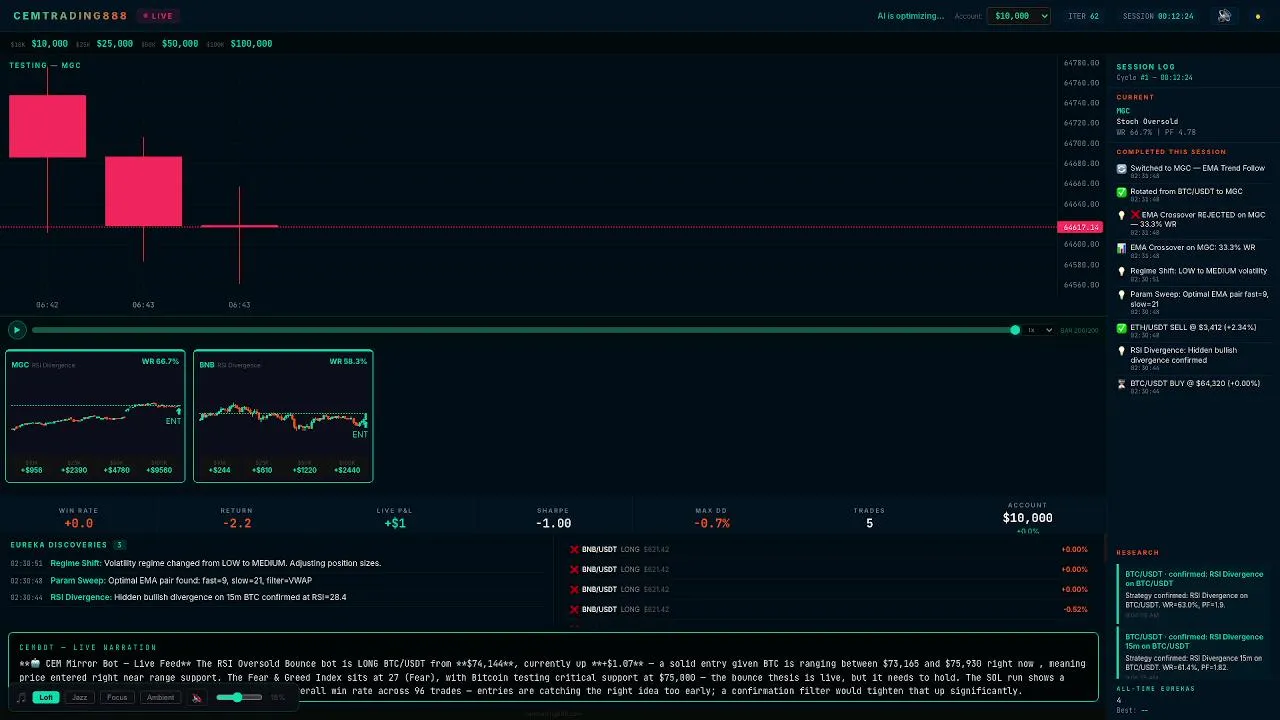The width and height of the screenshot is (1280, 720).
Task: Open the 1x playback speed dropdown
Action: pyautogui.click(x=1039, y=330)
